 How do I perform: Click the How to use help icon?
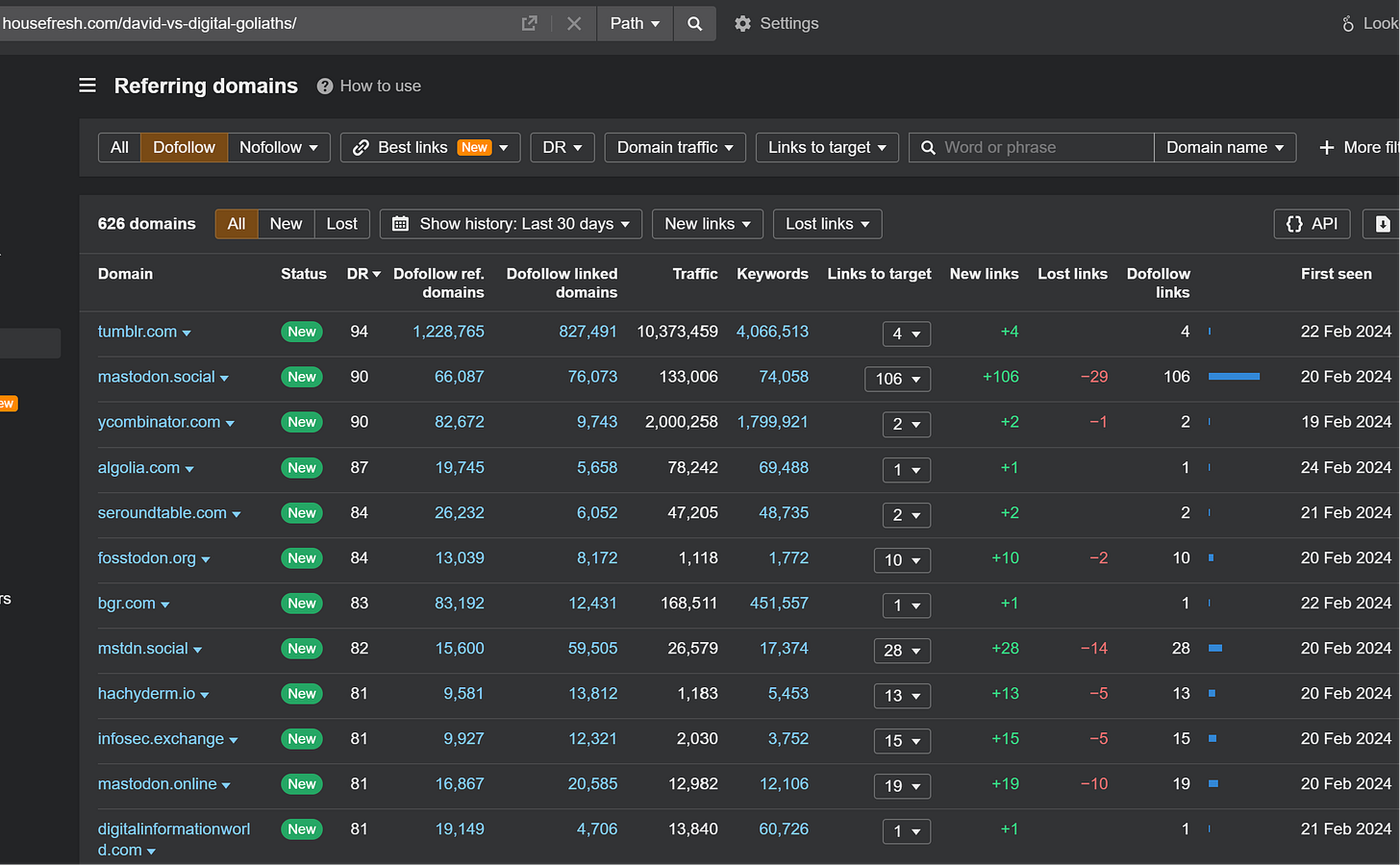(x=325, y=86)
